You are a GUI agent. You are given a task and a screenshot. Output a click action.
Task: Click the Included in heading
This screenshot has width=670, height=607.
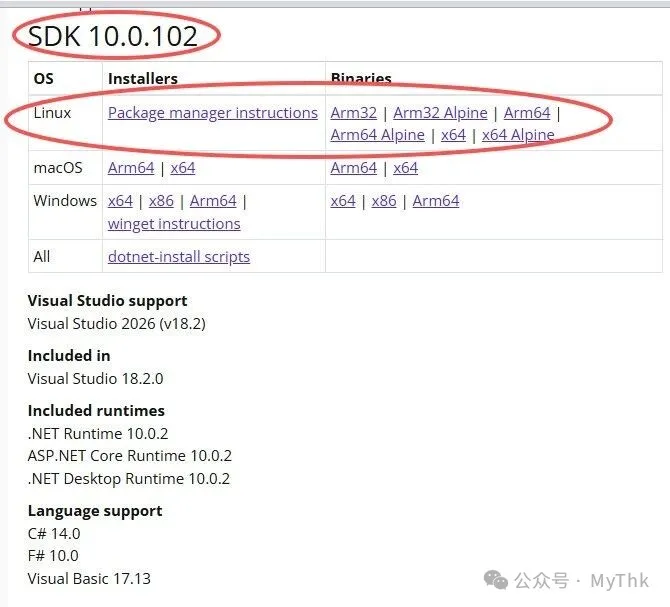pos(69,356)
